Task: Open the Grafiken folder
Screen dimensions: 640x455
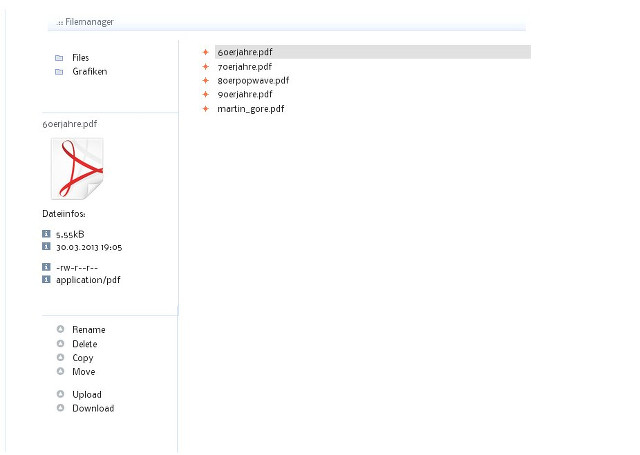Action: (90, 72)
